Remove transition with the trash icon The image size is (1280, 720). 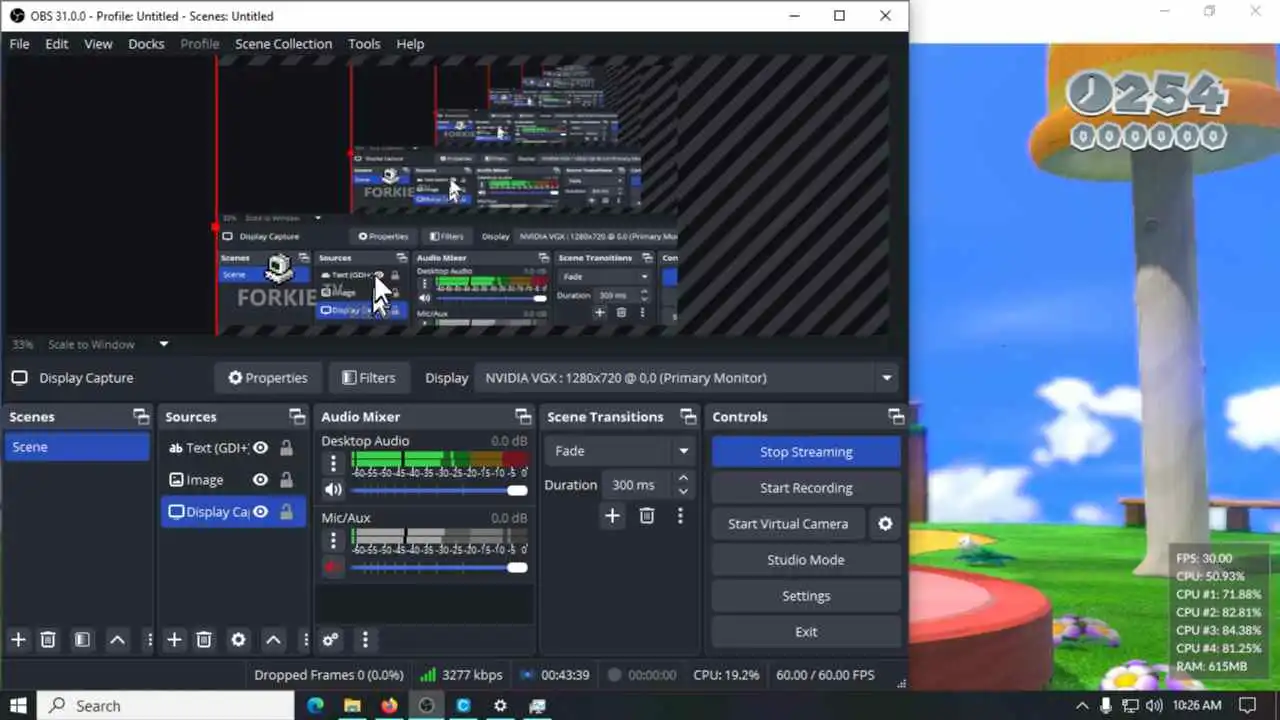[647, 516]
